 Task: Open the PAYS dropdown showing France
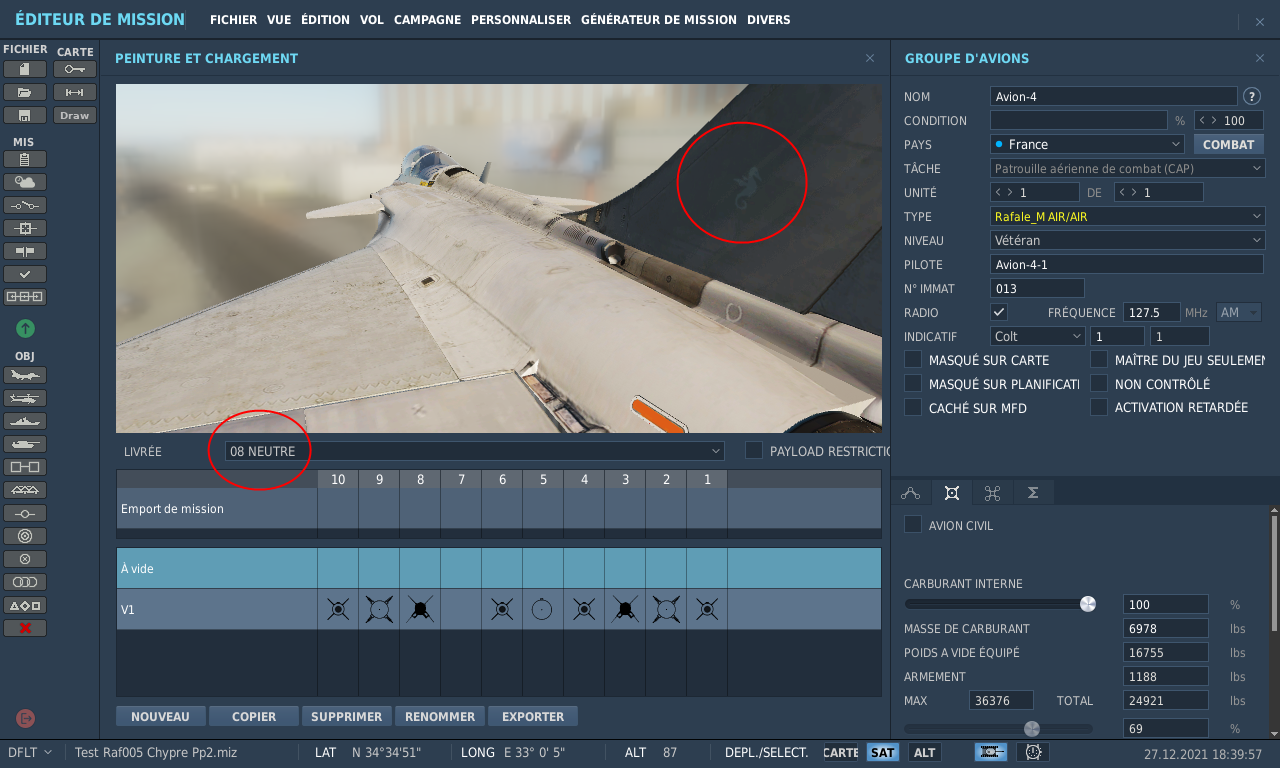point(1087,145)
